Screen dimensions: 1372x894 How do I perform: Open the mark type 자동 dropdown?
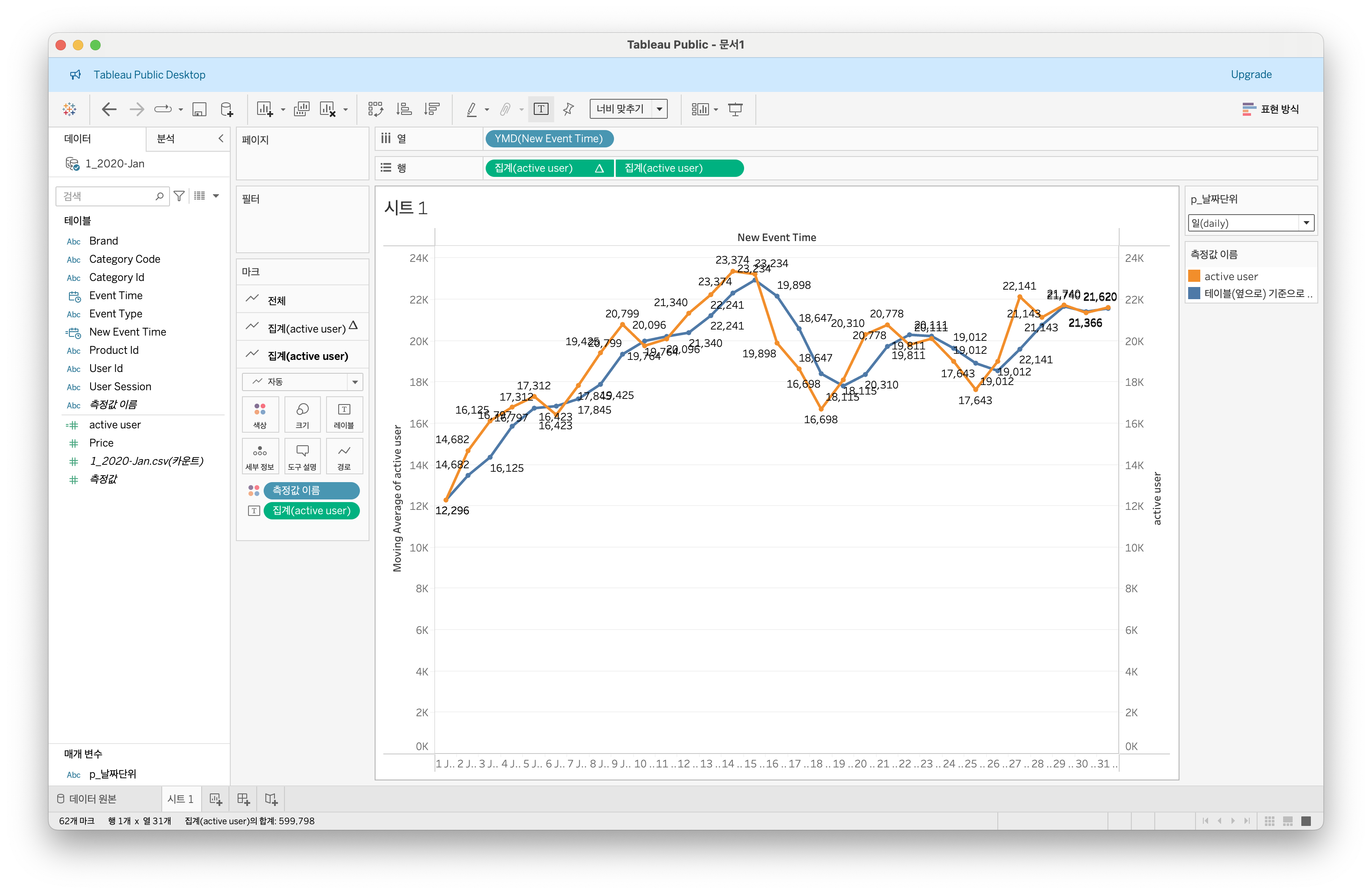pos(302,382)
